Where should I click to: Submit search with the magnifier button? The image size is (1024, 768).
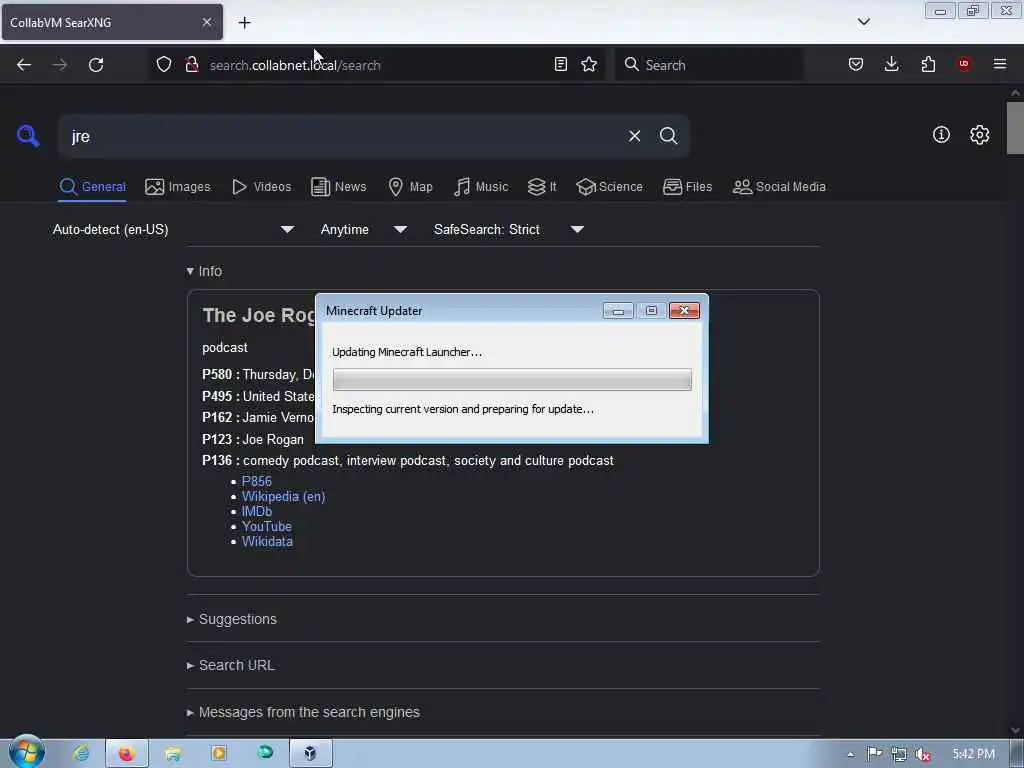point(668,136)
